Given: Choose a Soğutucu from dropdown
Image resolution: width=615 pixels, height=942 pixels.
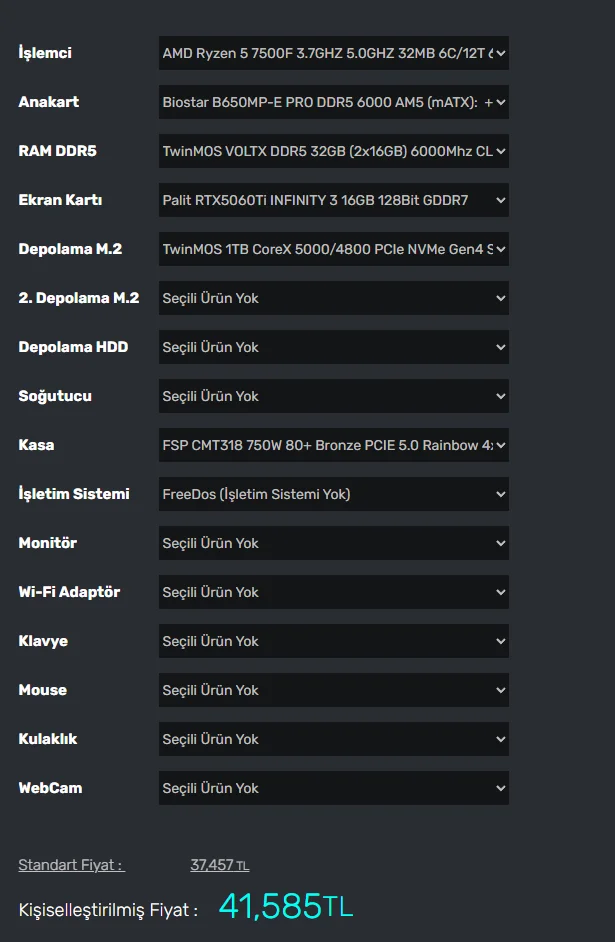Looking at the screenshot, I should tap(333, 396).
